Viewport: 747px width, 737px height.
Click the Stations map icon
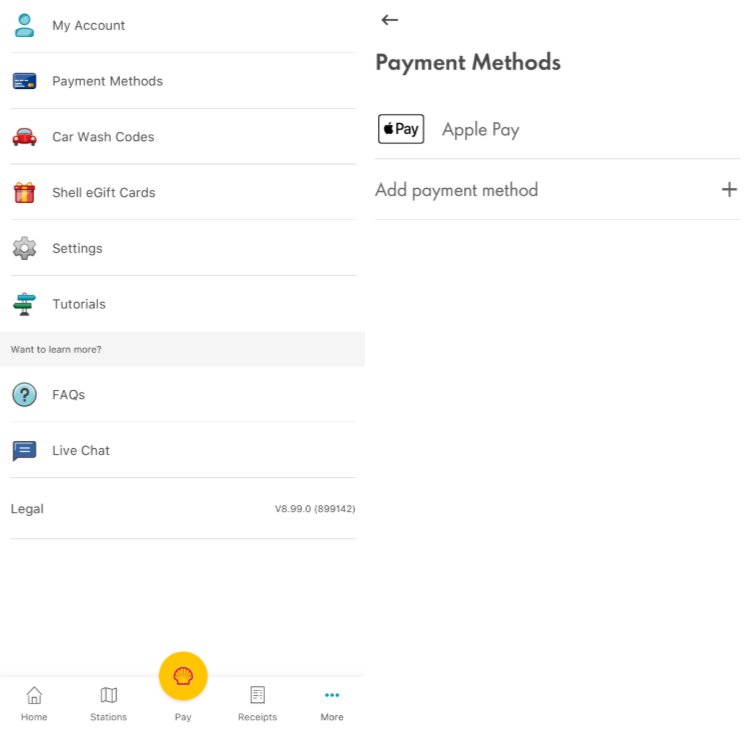tap(109, 695)
